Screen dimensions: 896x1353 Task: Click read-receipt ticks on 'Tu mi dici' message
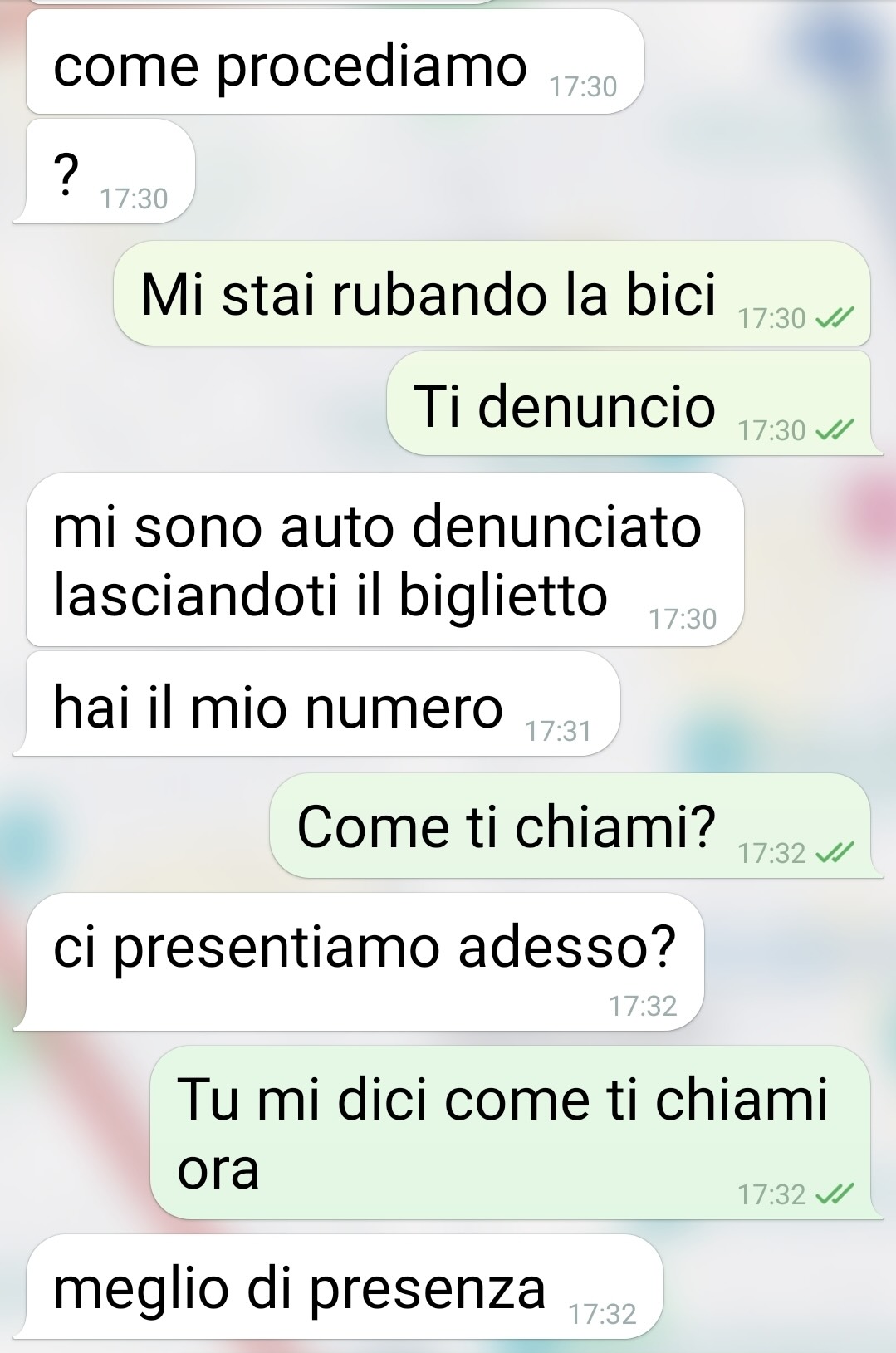coord(835,1194)
